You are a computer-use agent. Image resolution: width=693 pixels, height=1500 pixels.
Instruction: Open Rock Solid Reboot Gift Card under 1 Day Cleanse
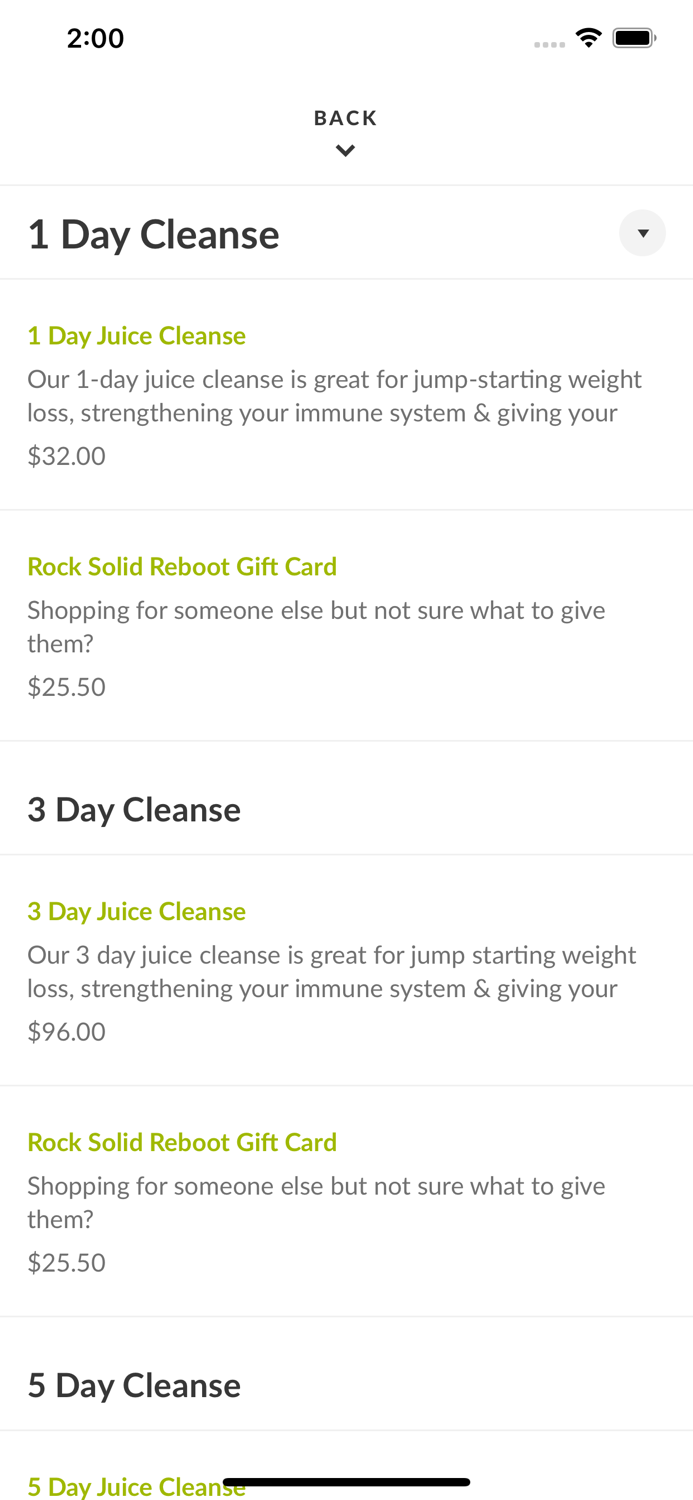(x=182, y=567)
